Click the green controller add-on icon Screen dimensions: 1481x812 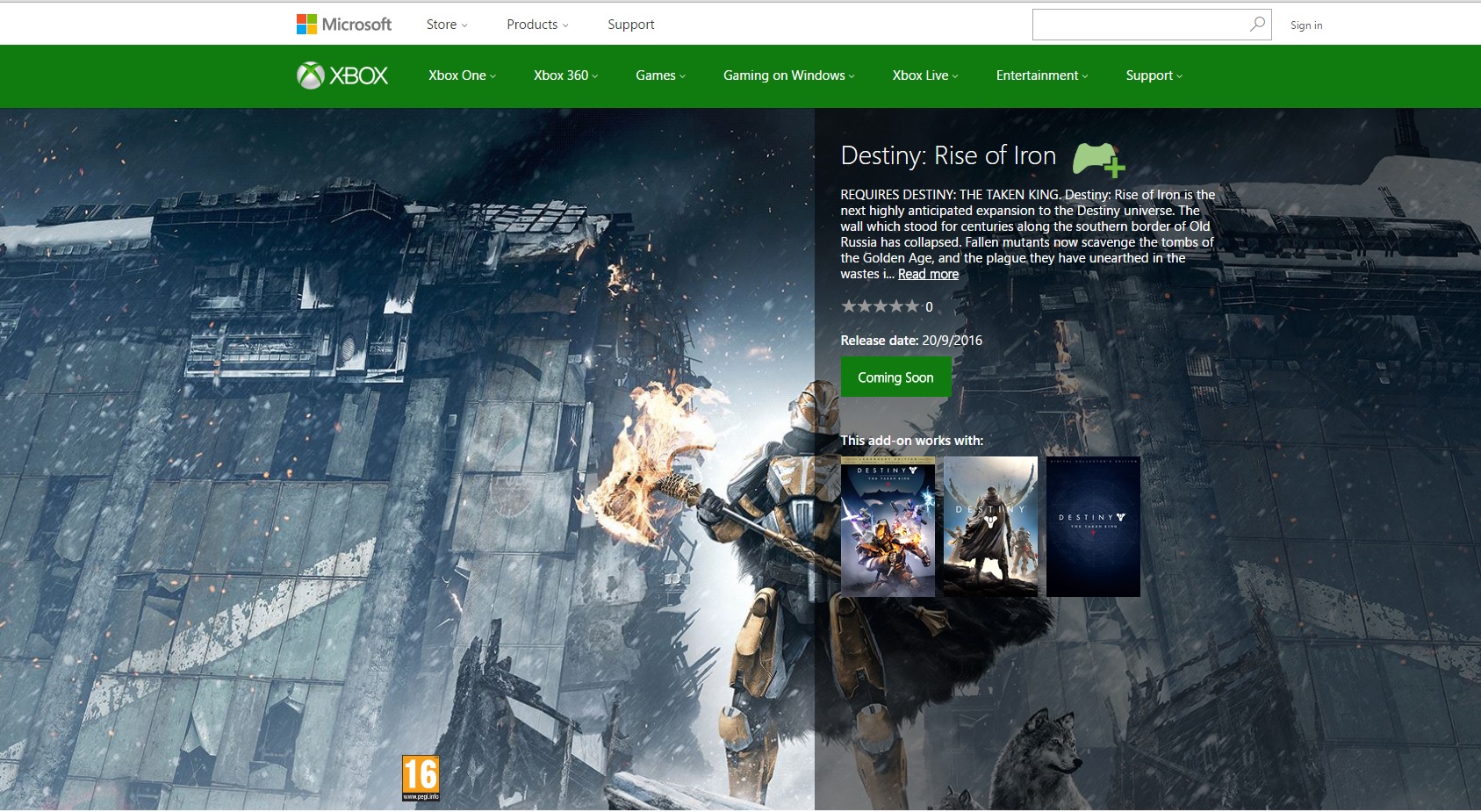pyautogui.click(x=1098, y=160)
